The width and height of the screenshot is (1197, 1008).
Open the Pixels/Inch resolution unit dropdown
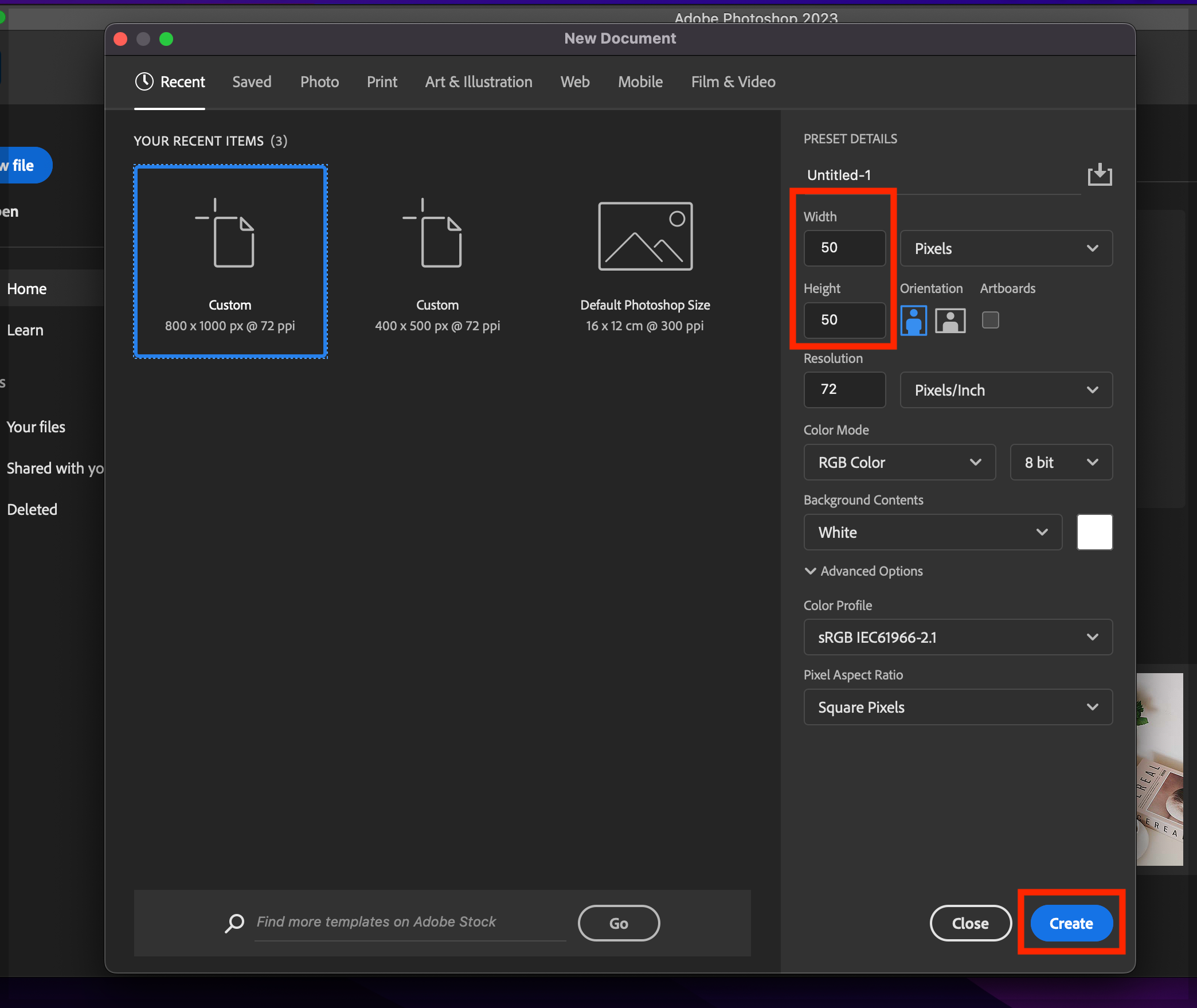click(1006, 390)
